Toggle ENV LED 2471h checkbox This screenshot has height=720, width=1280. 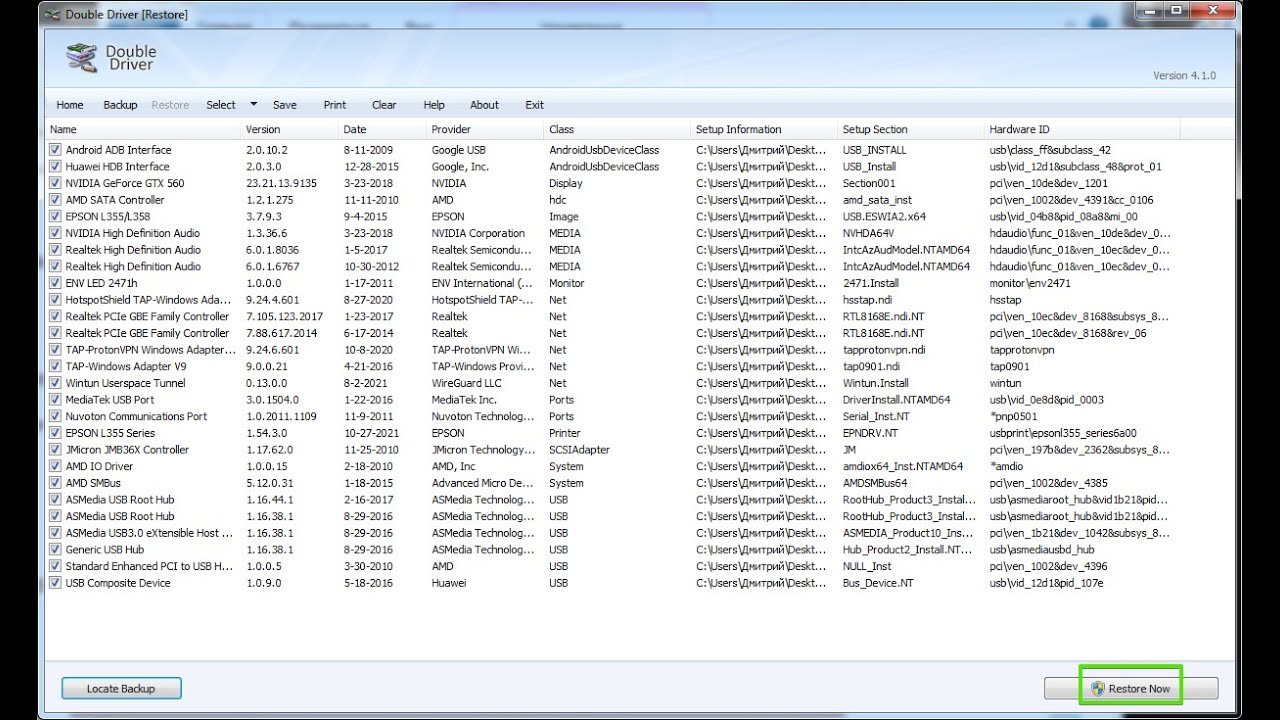click(x=56, y=283)
